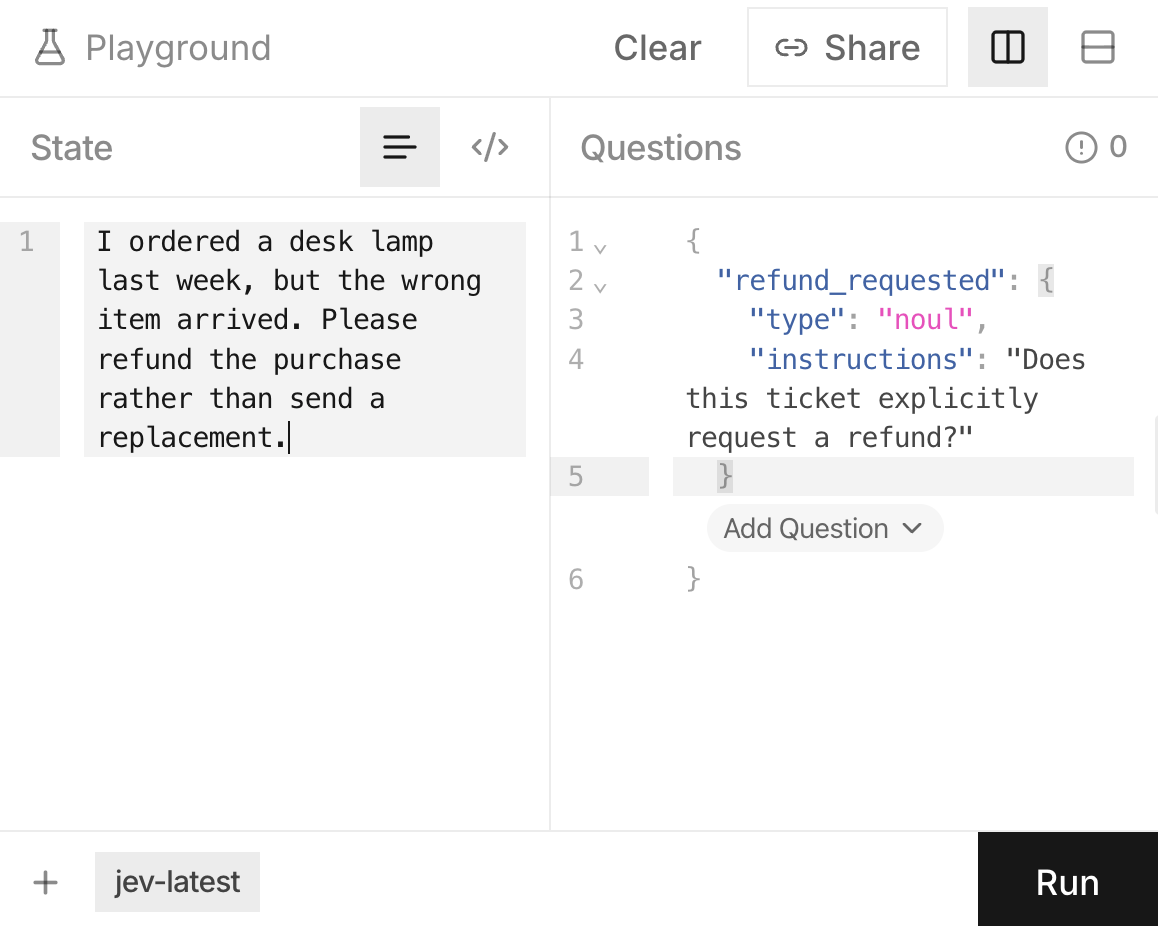Add a new model with plus icon
Viewport: 1158px width, 926px height.
coord(45,882)
